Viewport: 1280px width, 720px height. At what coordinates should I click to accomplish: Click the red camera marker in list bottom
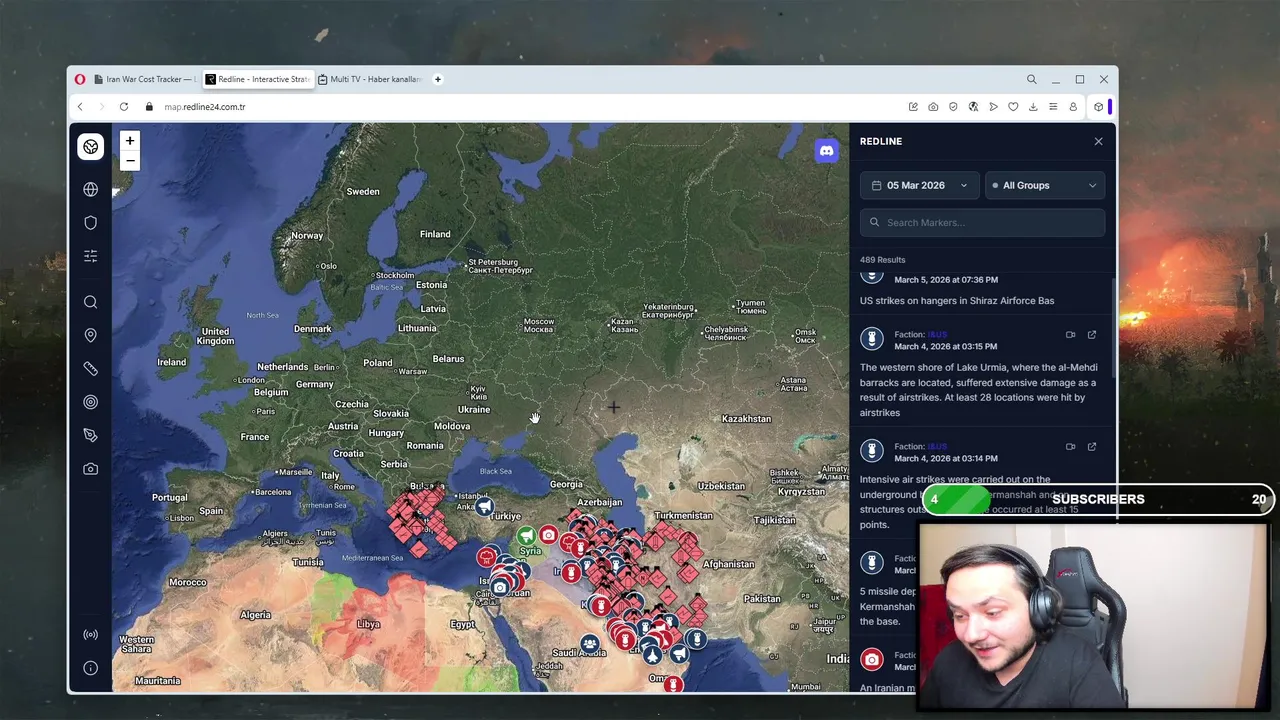click(x=872, y=660)
